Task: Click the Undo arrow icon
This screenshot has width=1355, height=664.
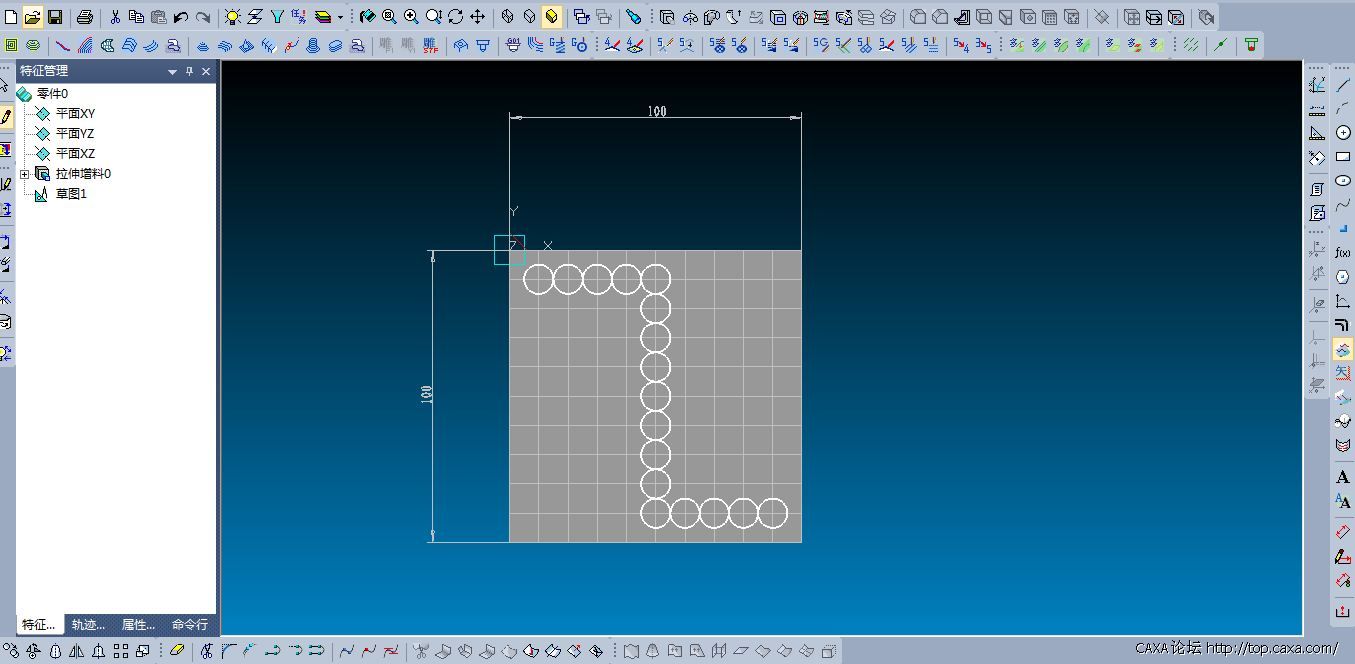Action: click(180, 17)
